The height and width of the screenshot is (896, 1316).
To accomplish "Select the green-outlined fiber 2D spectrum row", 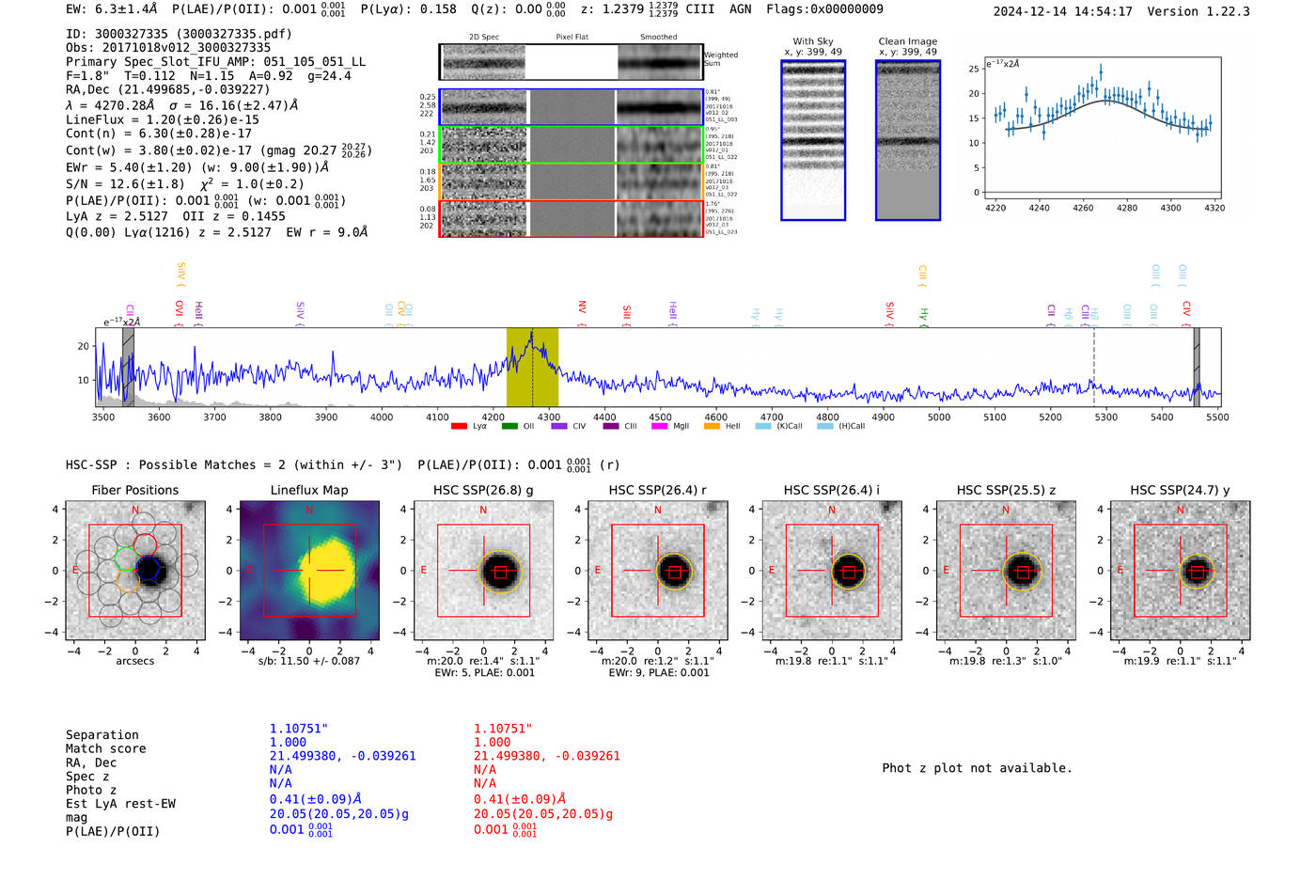I will pos(572,144).
